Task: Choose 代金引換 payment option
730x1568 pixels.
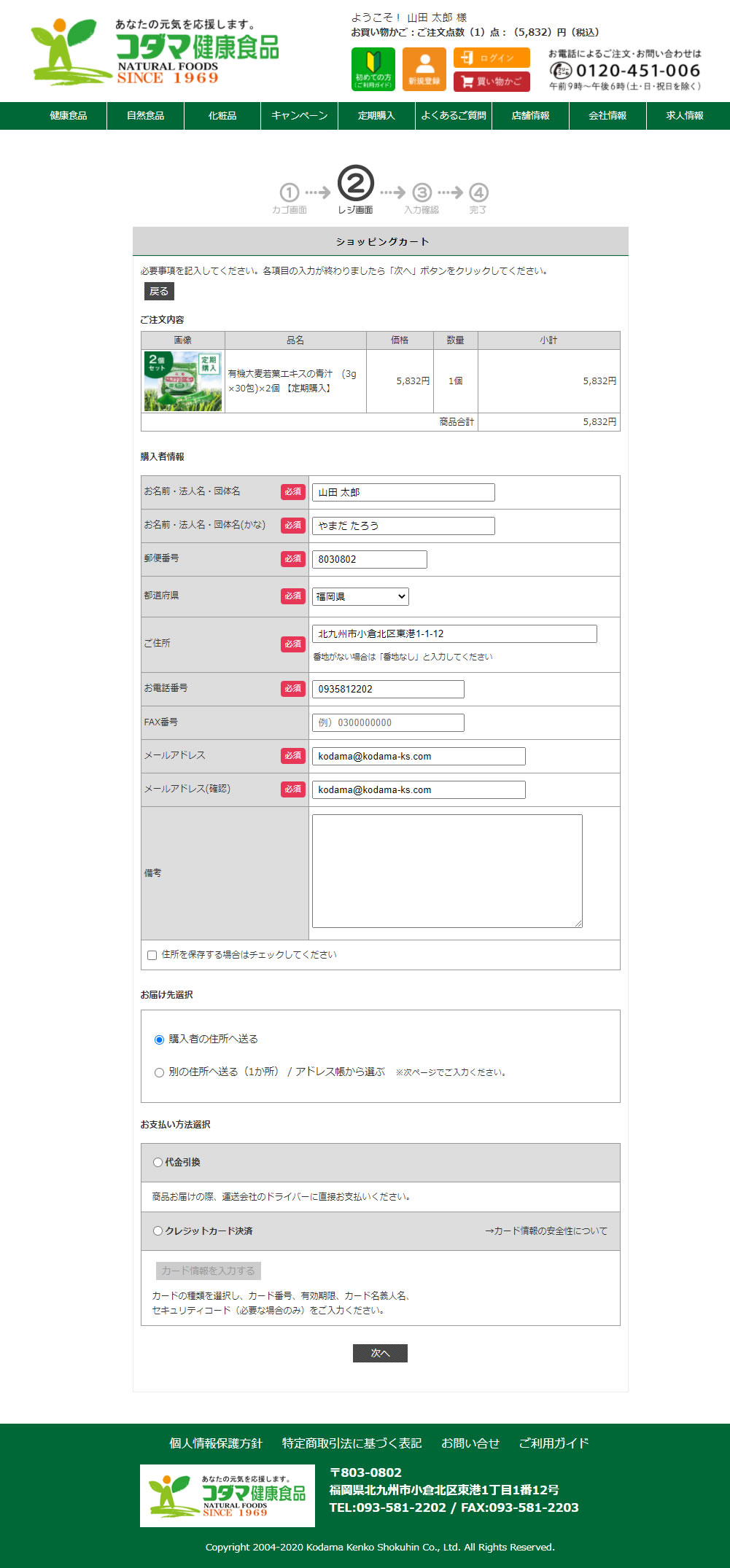Action: coord(158,1163)
